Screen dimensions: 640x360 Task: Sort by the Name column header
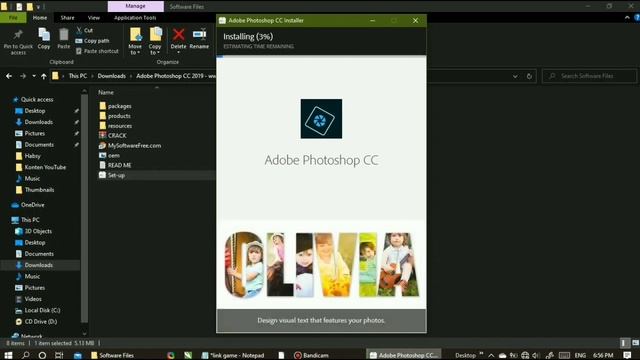106,93
